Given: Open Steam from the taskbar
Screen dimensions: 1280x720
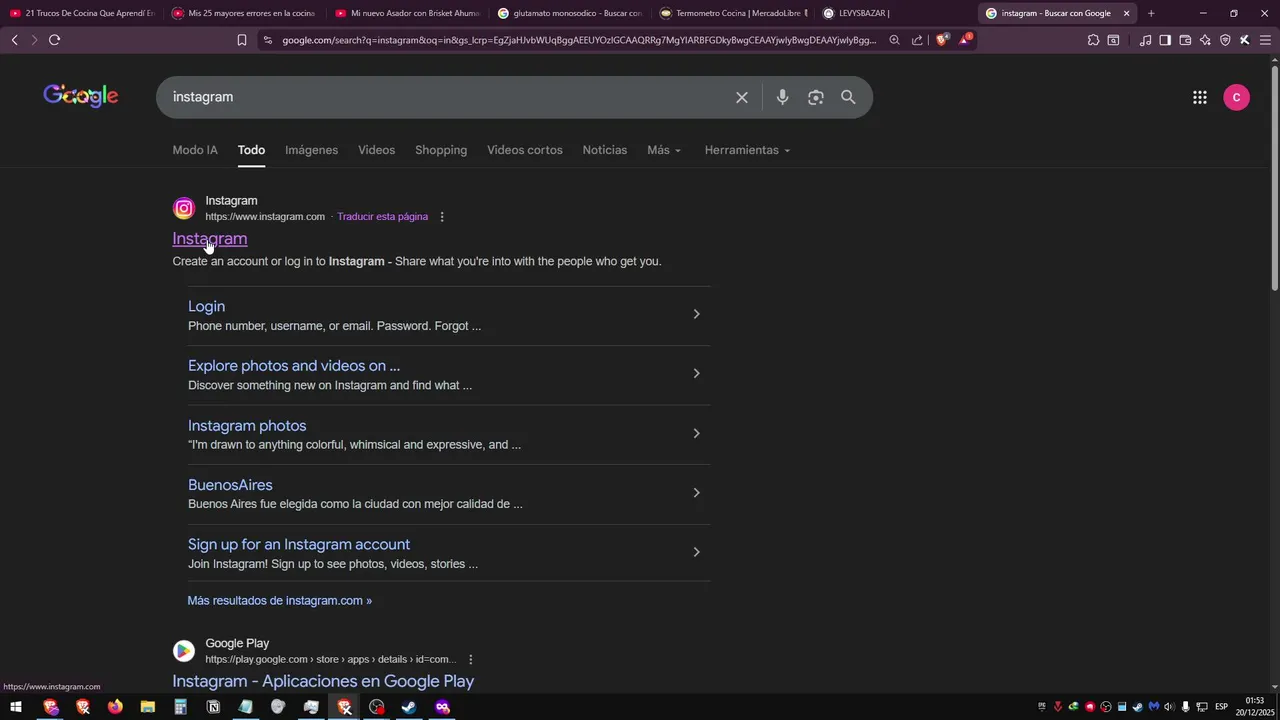Looking at the screenshot, I should click(409, 707).
